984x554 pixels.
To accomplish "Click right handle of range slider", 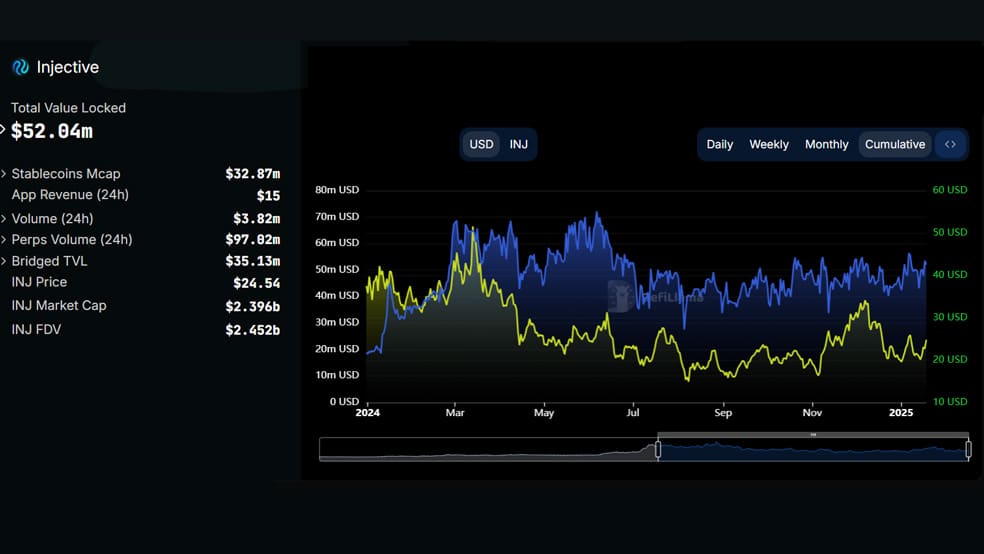I will point(968,449).
